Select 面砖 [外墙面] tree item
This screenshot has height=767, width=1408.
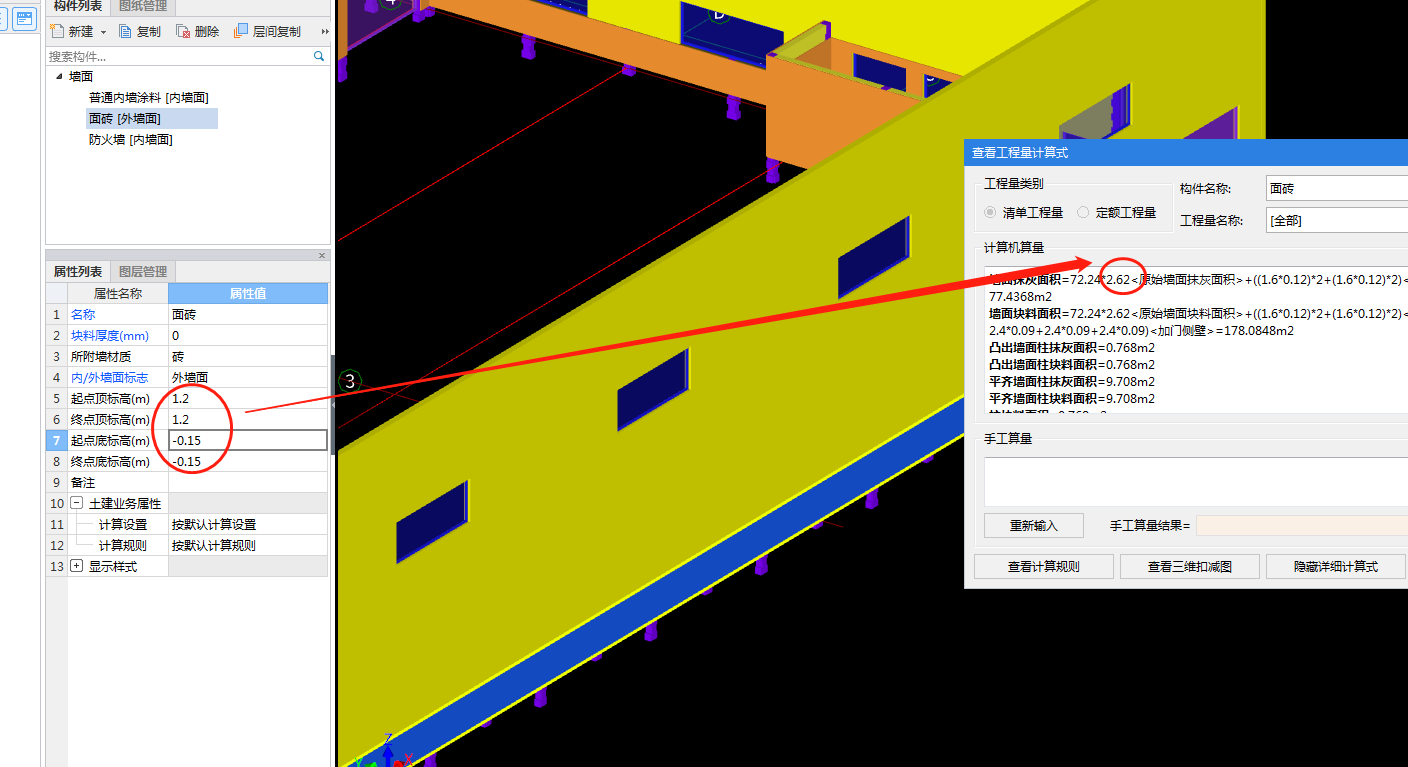(125, 118)
